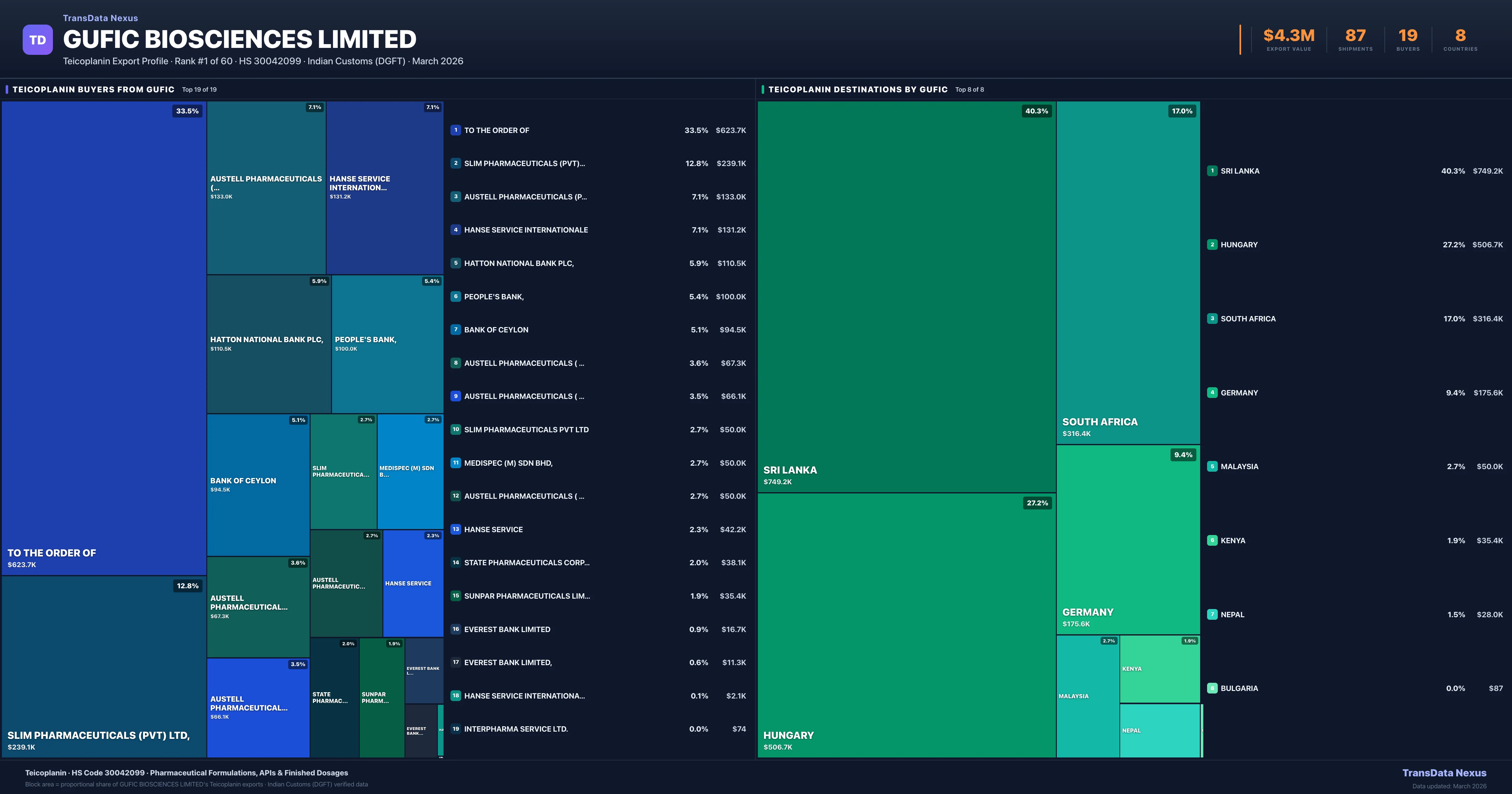Click the Bank of Ceylon treemap tile
Viewport: 1512px width, 794px height.
click(258, 485)
